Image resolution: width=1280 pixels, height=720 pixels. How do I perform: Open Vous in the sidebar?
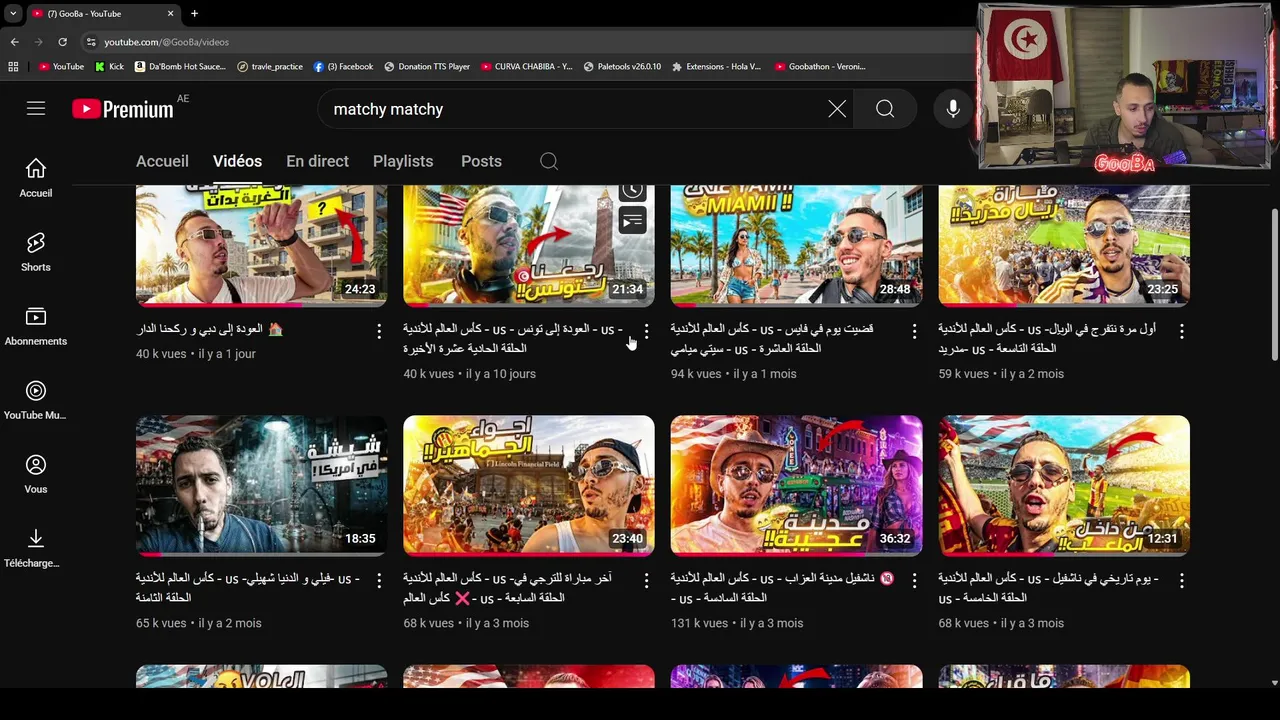point(36,474)
